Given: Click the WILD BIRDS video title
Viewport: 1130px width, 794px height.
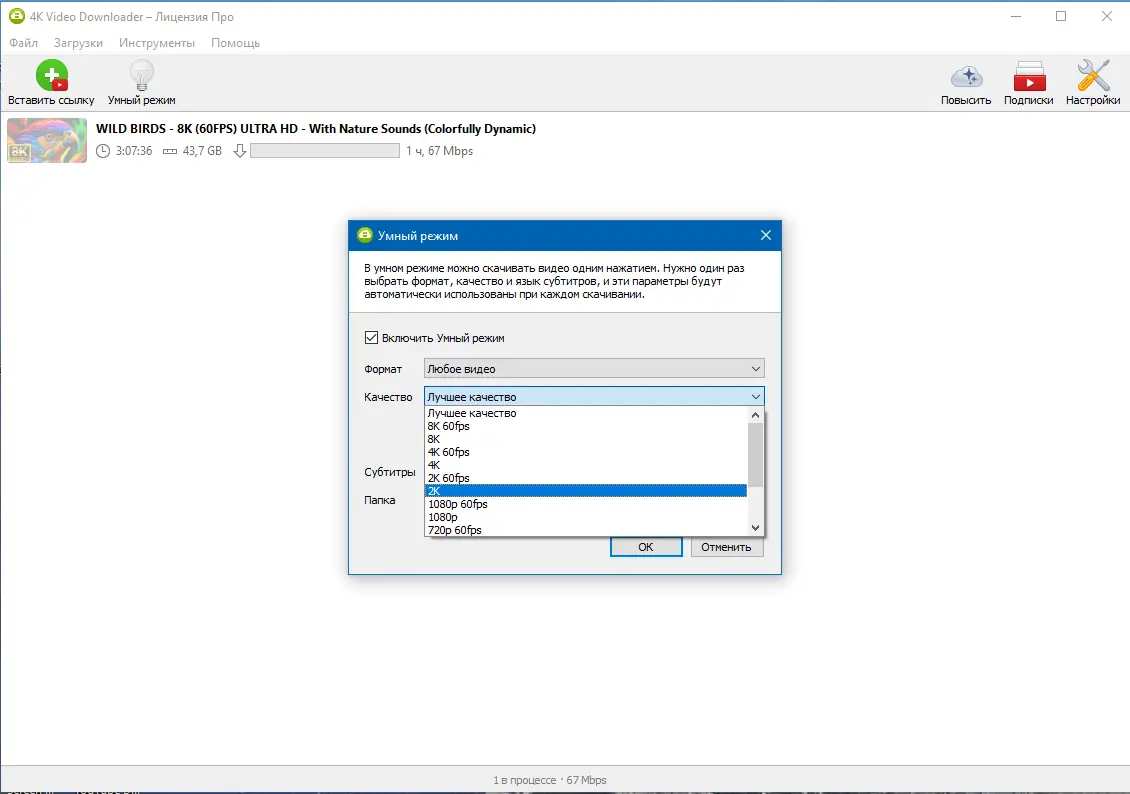Looking at the screenshot, I should click(316, 129).
